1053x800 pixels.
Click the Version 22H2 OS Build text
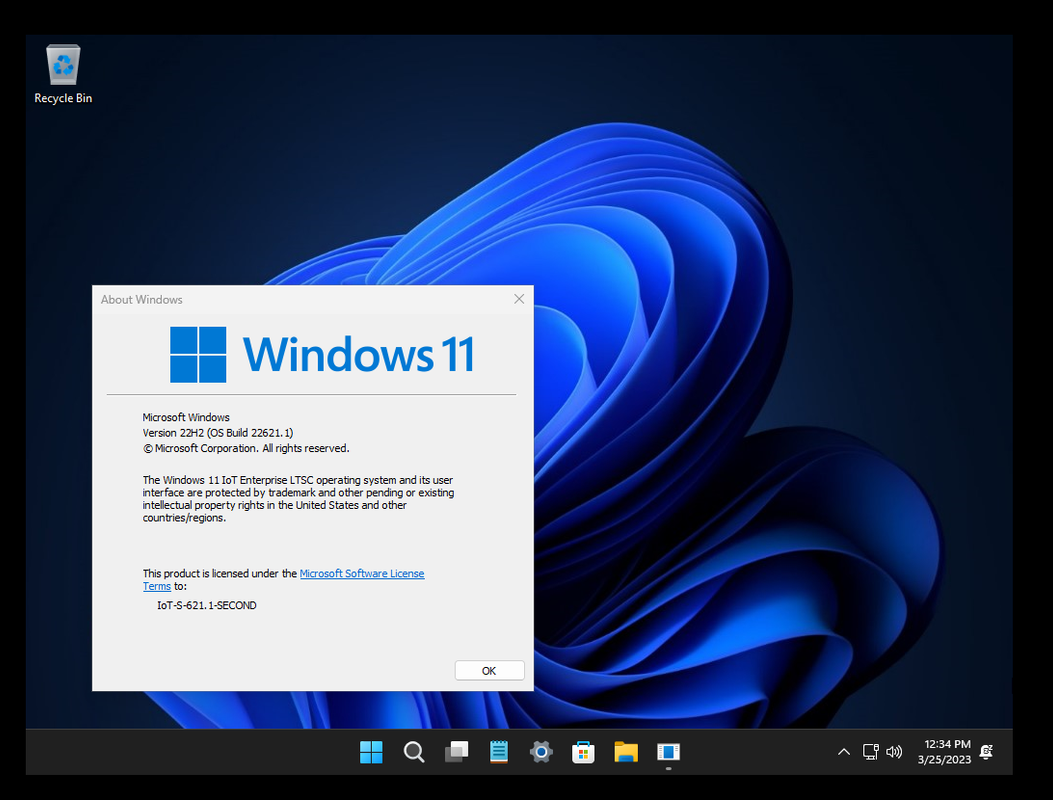(x=218, y=433)
